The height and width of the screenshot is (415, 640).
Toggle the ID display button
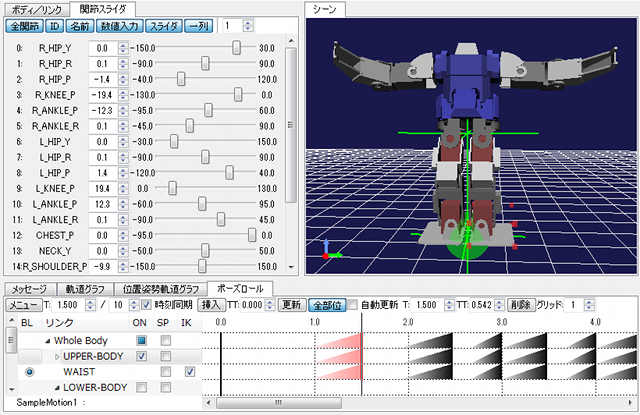tap(55, 25)
